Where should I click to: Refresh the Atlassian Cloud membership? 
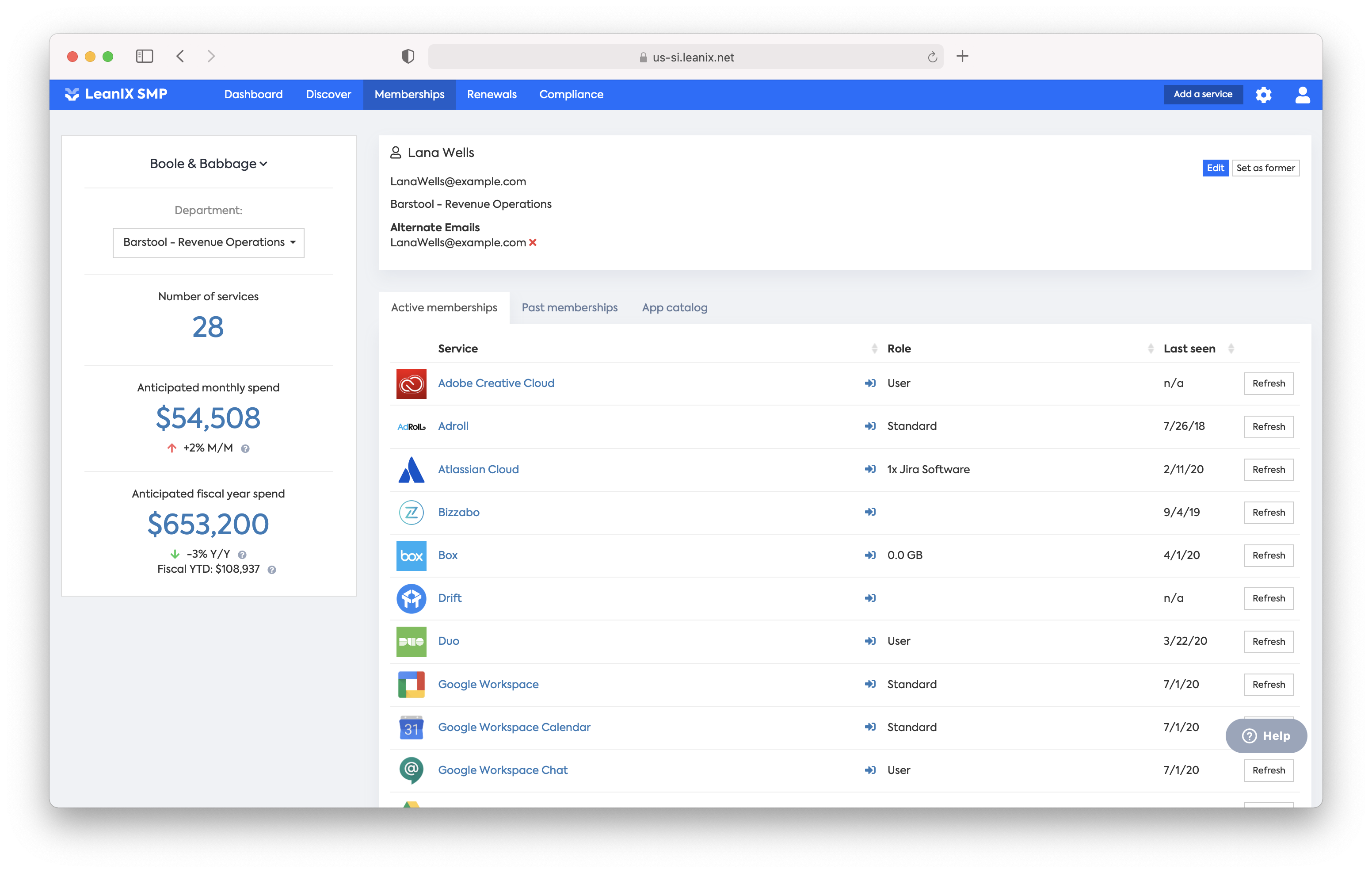click(1268, 470)
